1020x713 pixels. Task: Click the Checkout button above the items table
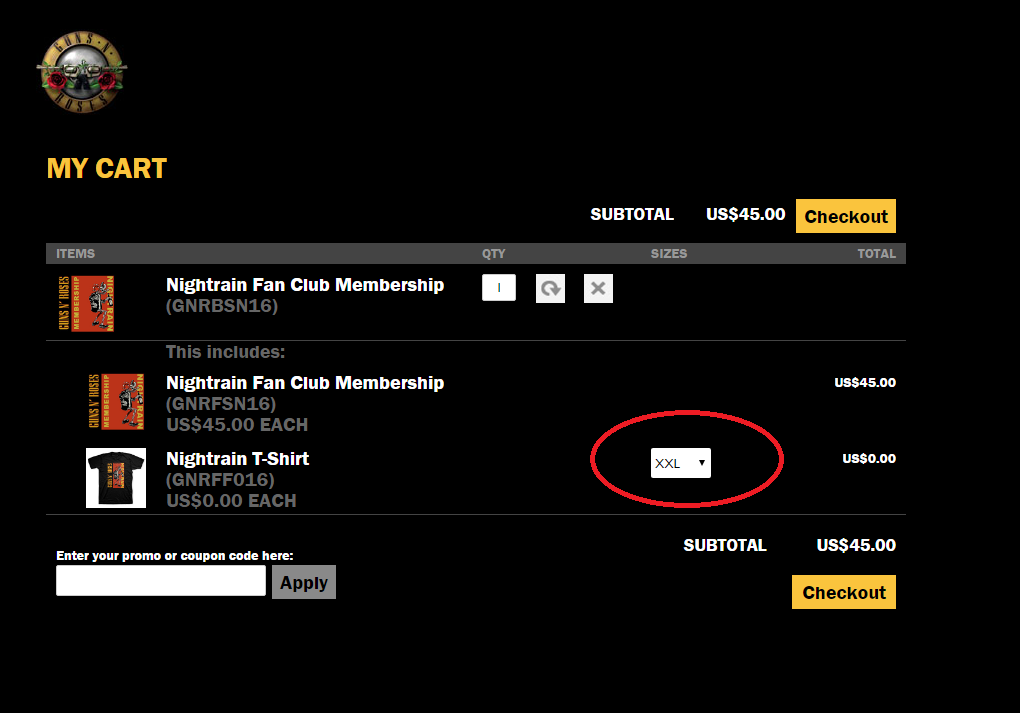click(x=846, y=216)
